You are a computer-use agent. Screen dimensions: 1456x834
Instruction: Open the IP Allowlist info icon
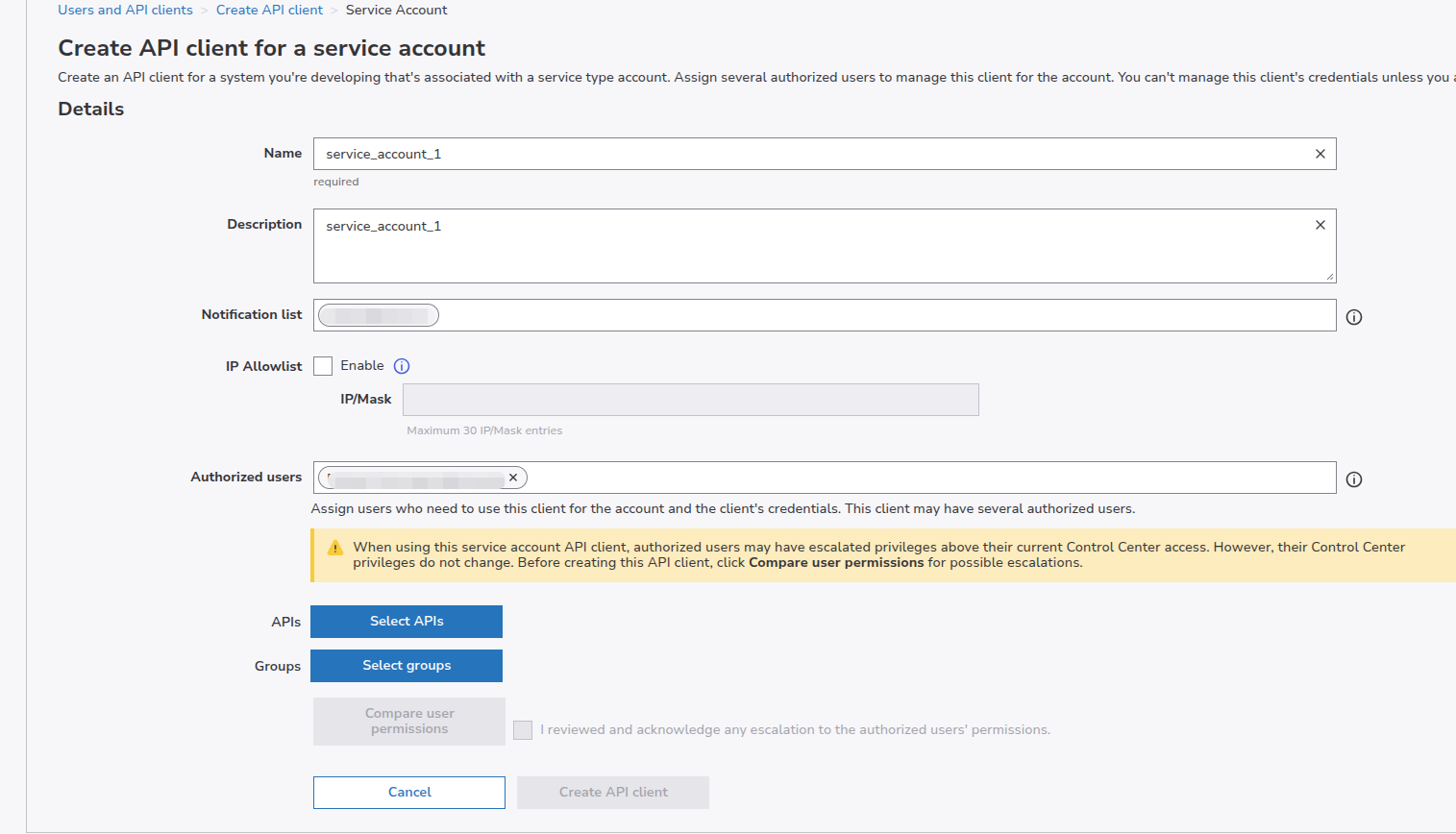tap(402, 366)
